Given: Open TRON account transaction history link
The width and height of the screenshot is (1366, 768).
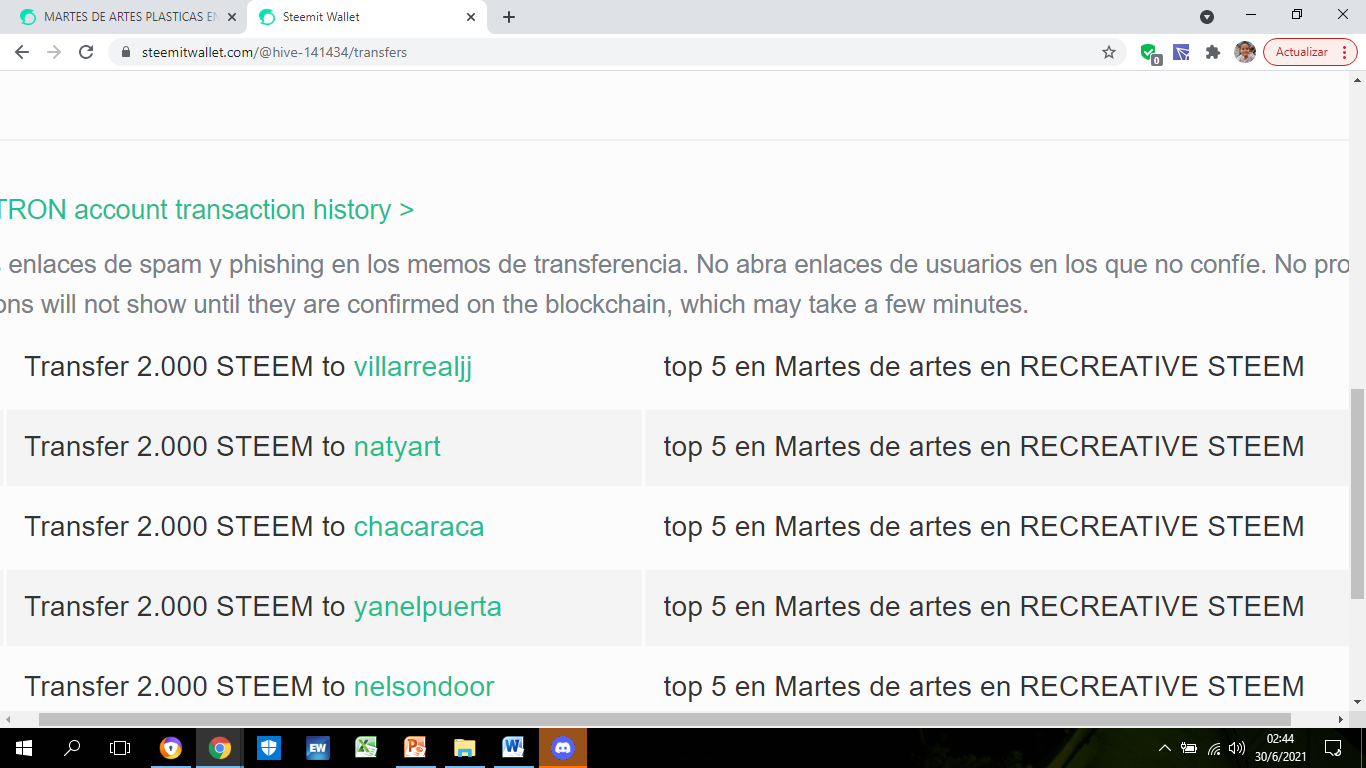Looking at the screenshot, I should [207, 210].
